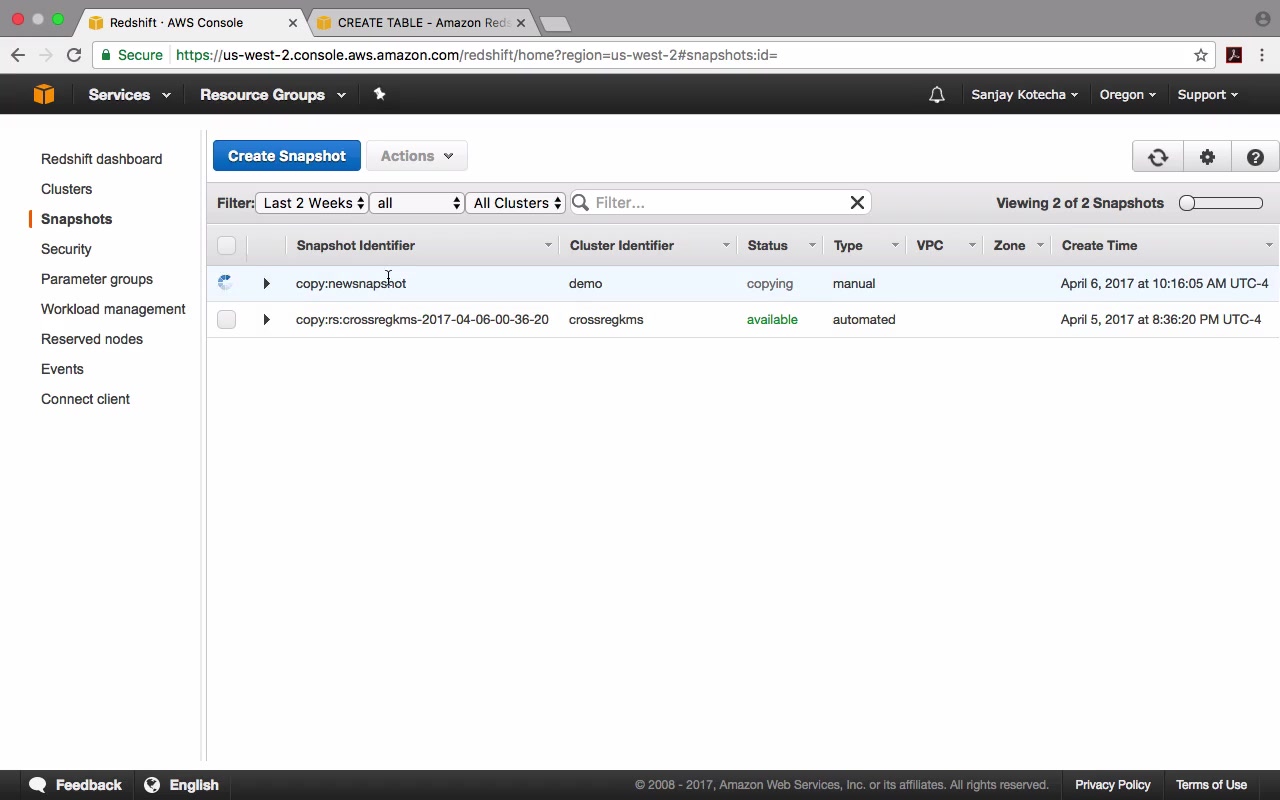This screenshot has width=1280, height=800.
Task: Click the crossregkms cluster identifier cell
Action: click(606, 320)
